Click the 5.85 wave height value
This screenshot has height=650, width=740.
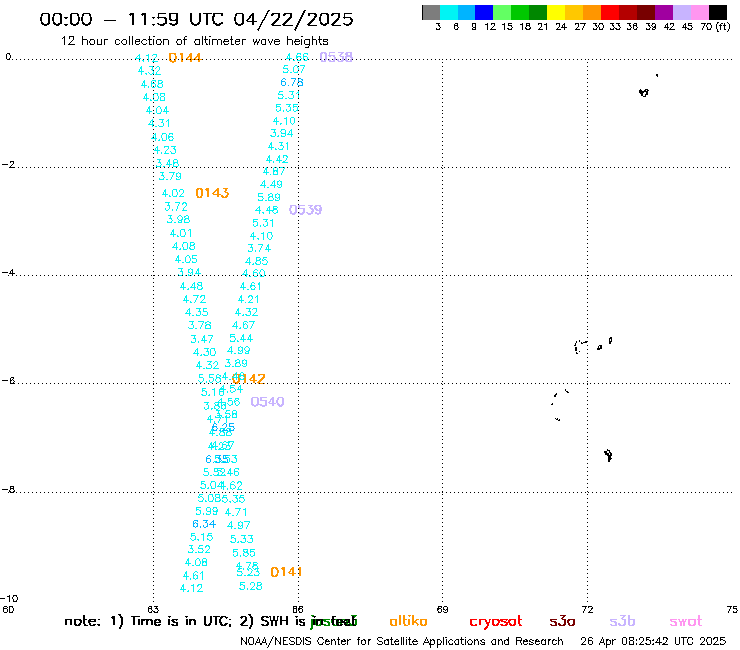pyautogui.click(x=244, y=553)
